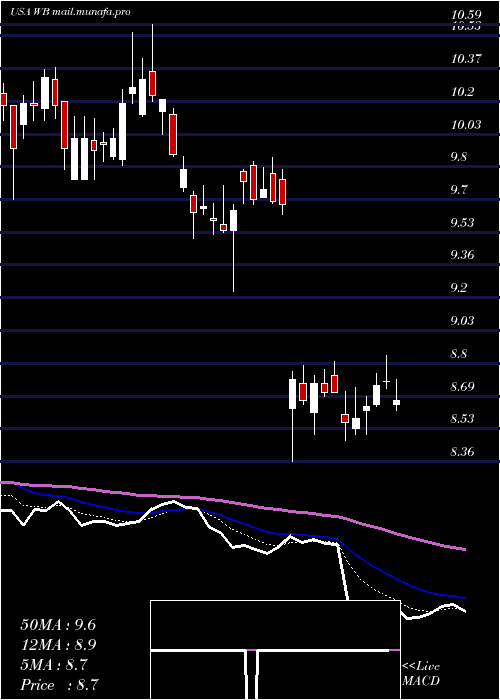Image resolution: width=500 pixels, height=700 pixels.
Task: Click the 10.03 price axis label
Action: pos(466,124)
